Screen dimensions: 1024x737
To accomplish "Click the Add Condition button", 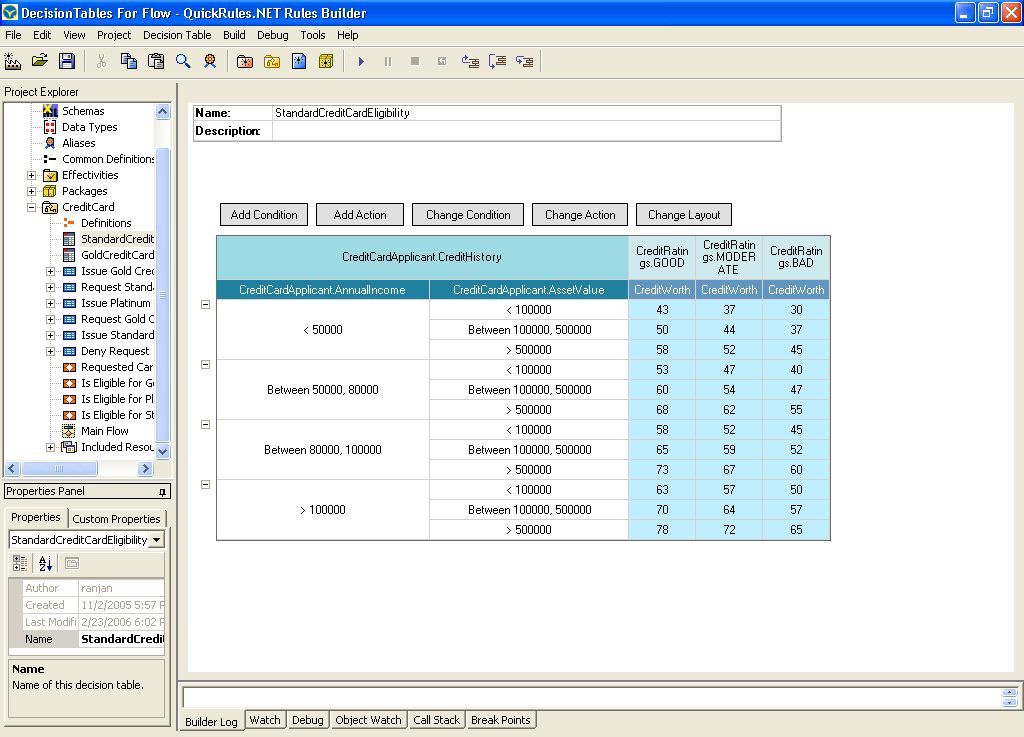I will click(x=264, y=215).
